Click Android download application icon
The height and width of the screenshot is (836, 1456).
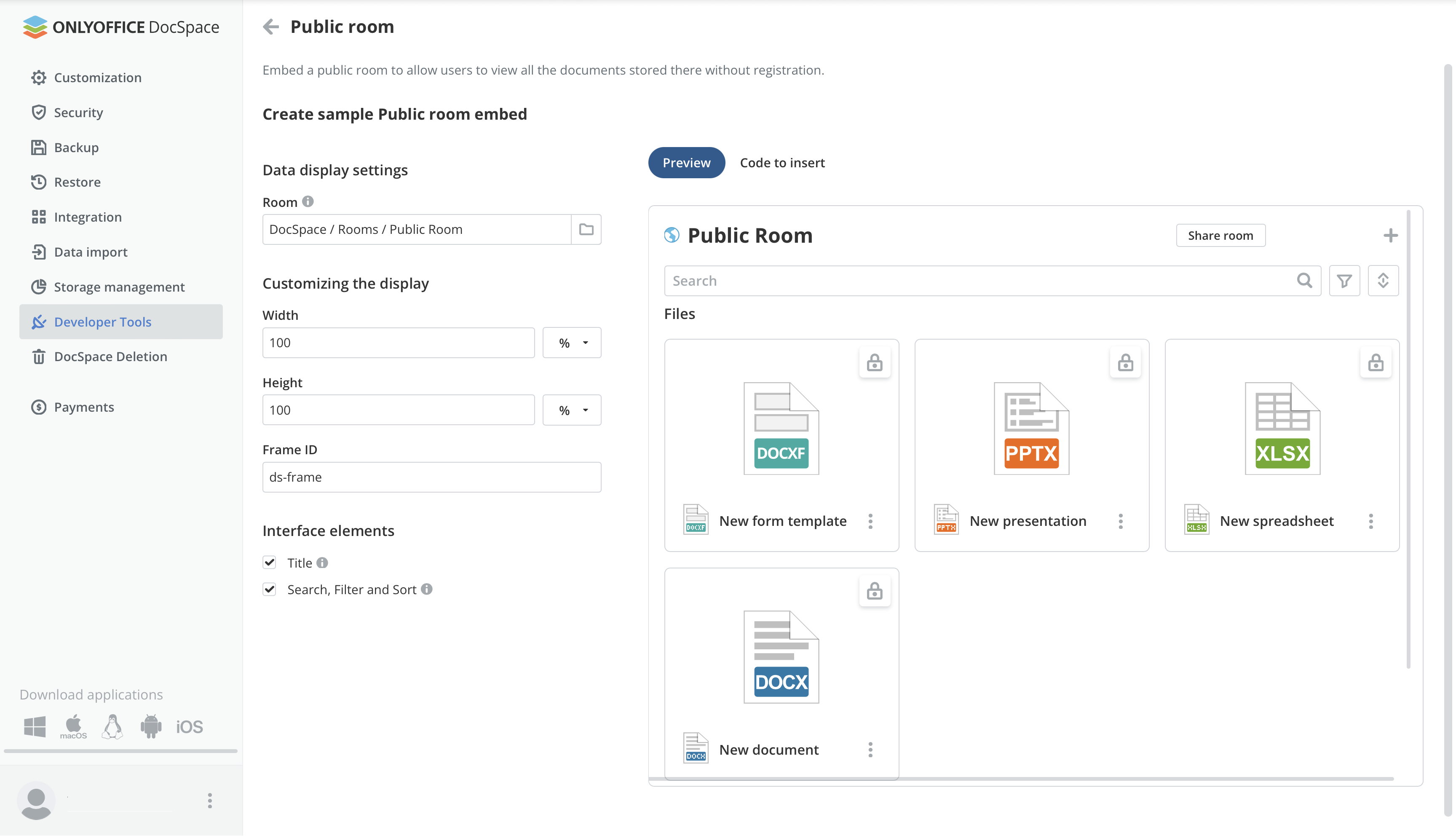(x=150, y=726)
